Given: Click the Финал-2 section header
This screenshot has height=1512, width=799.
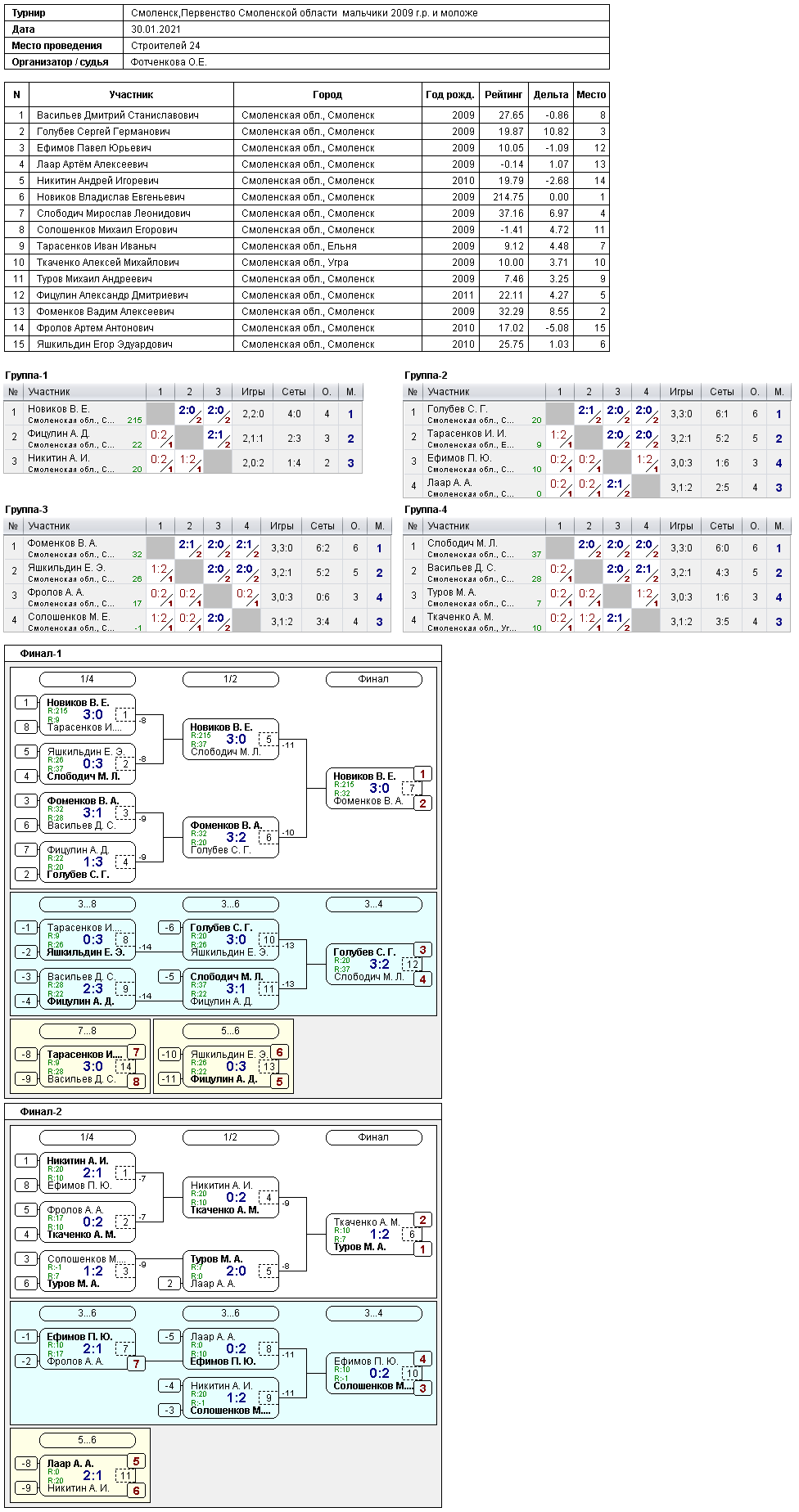Looking at the screenshot, I should [41, 1112].
